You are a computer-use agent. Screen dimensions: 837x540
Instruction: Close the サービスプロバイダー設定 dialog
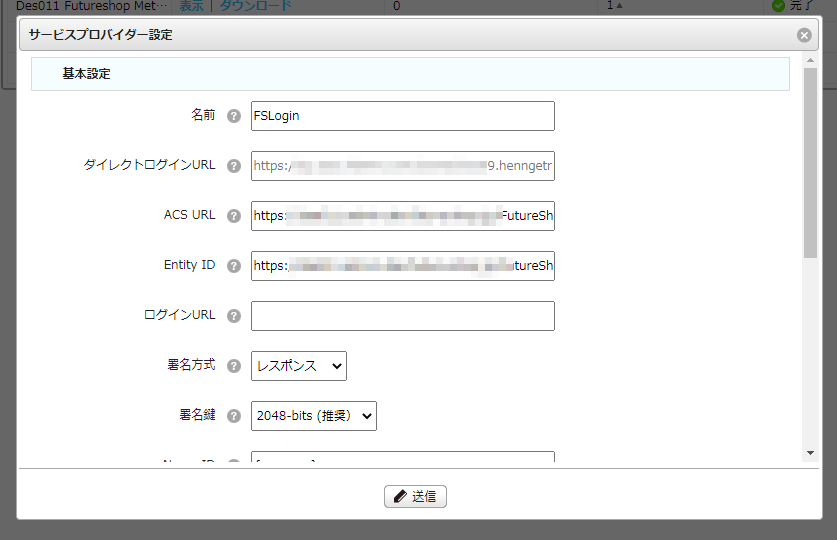click(804, 35)
